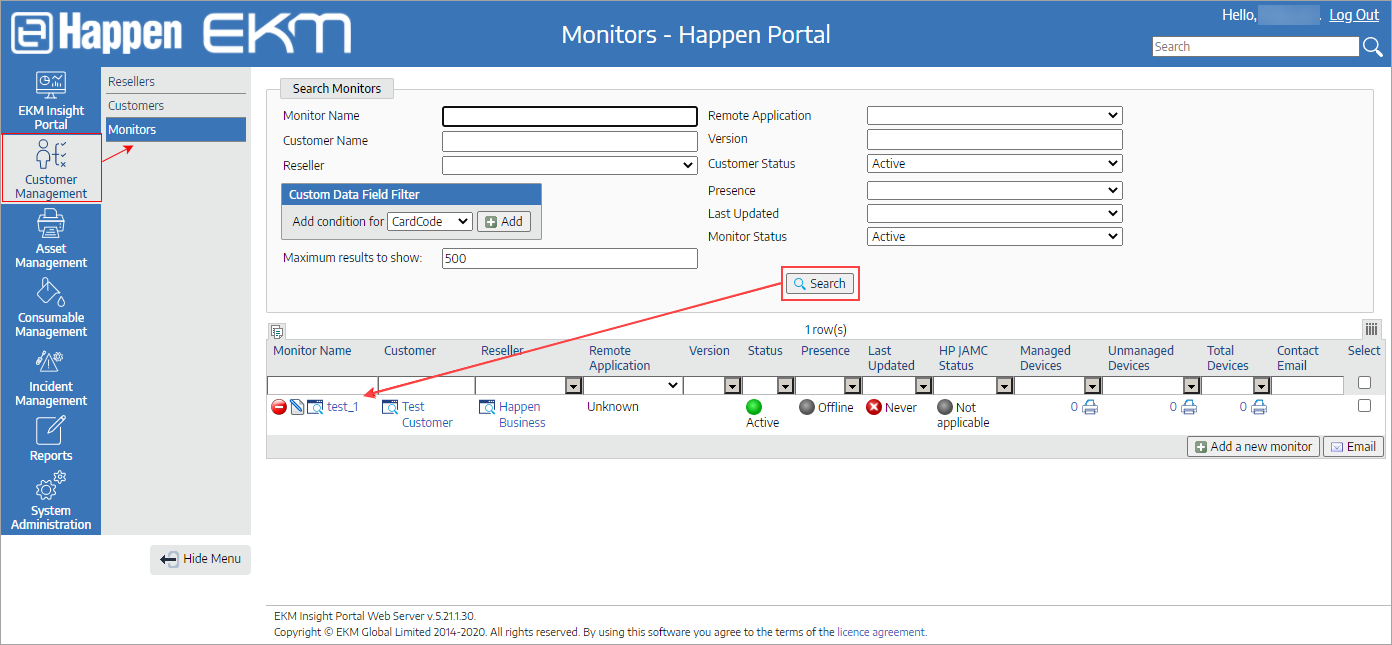Image resolution: width=1392 pixels, height=645 pixels.
Task: Click Add a new monitor button
Action: tap(1253, 447)
